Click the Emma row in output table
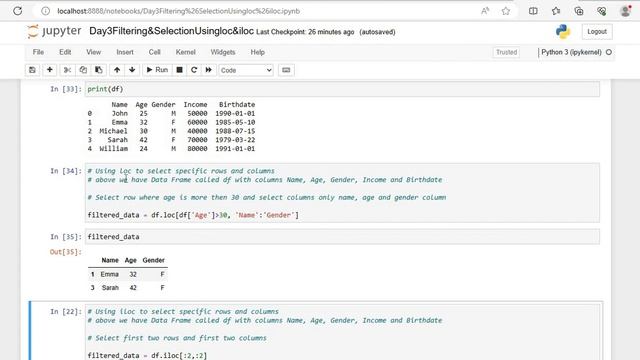The width and height of the screenshot is (640, 360). coord(128,274)
